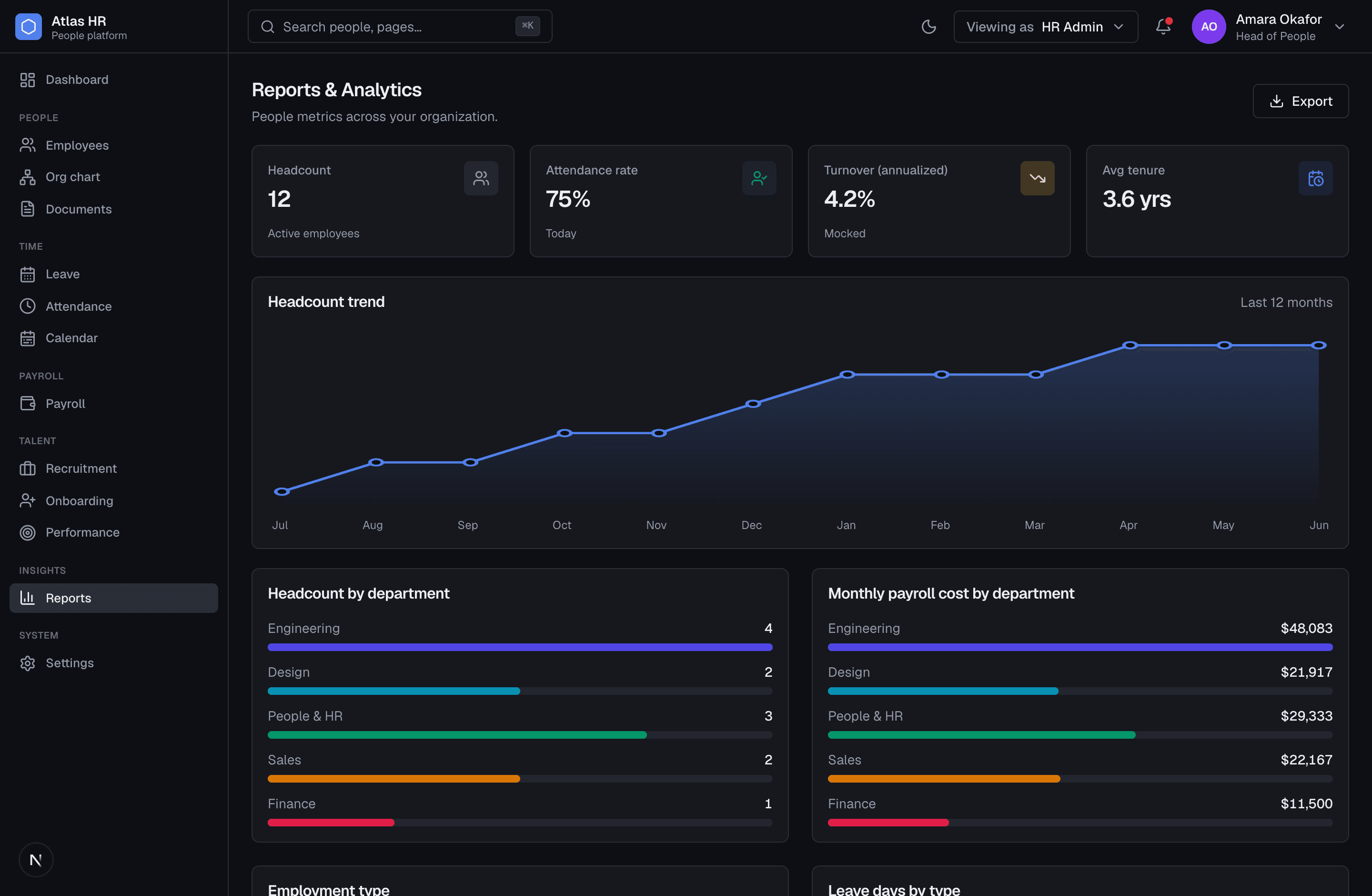Navigate to Org chart label

tap(72, 177)
